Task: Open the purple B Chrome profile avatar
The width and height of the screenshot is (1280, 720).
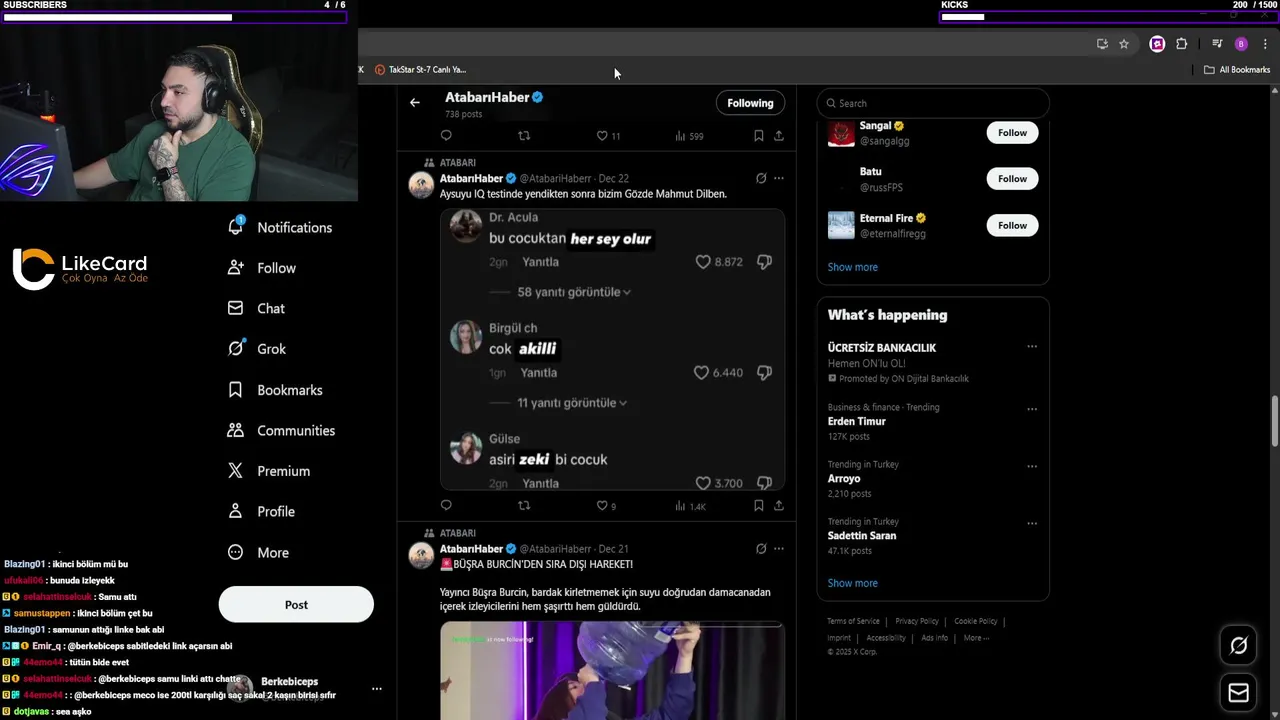Action: point(1241,44)
